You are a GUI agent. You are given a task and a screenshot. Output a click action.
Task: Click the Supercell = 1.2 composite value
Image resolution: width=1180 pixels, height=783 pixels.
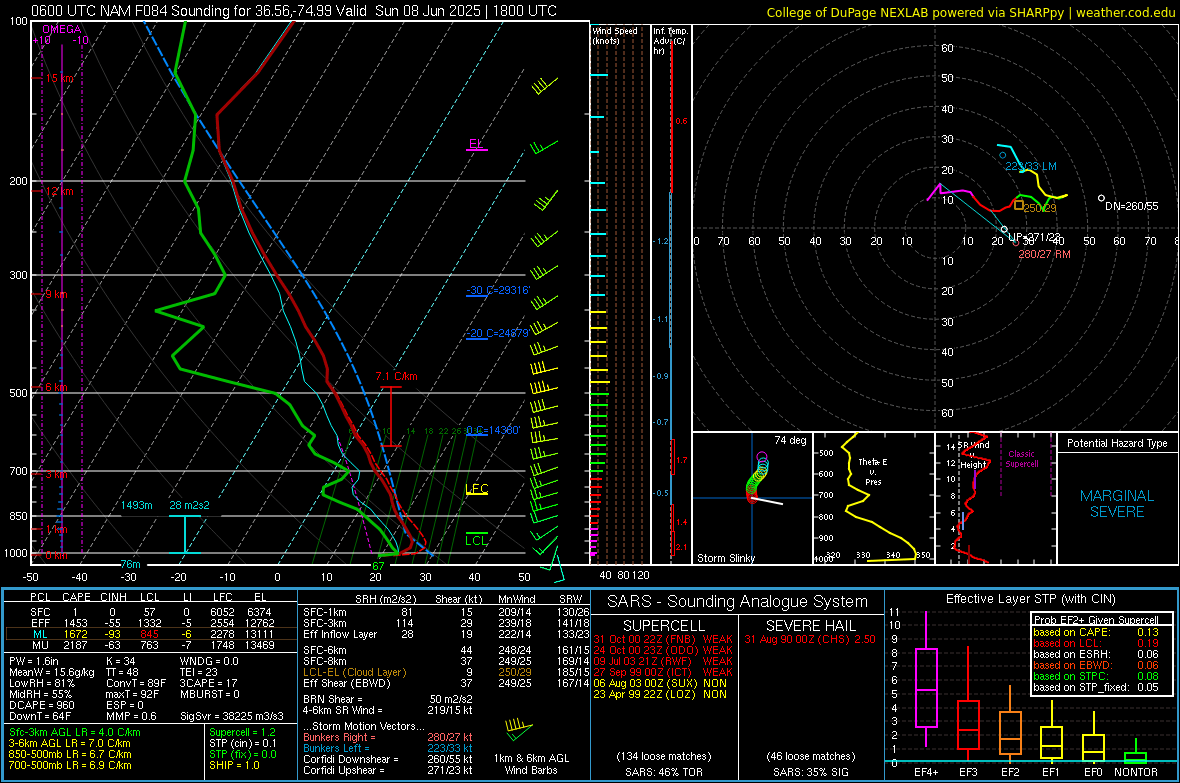[242, 732]
